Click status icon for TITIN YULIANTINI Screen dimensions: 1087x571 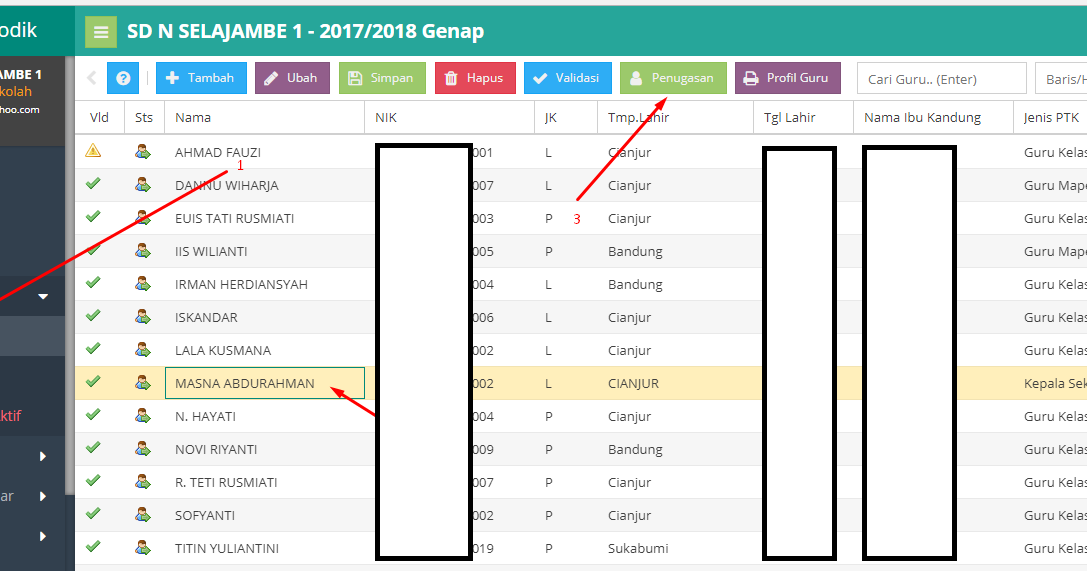[x=143, y=547]
